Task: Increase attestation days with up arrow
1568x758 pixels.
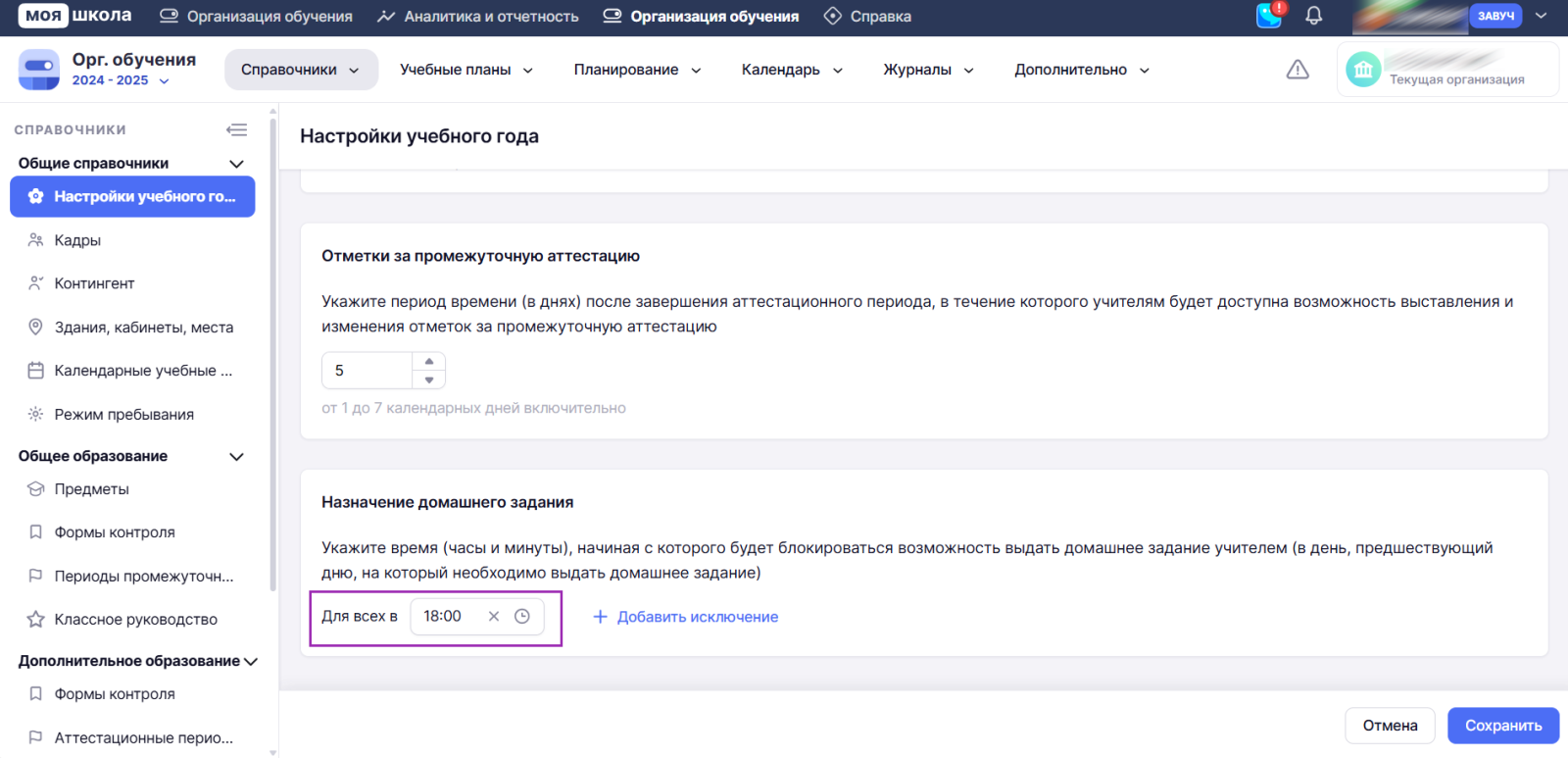Action: click(x=429, y=362)
